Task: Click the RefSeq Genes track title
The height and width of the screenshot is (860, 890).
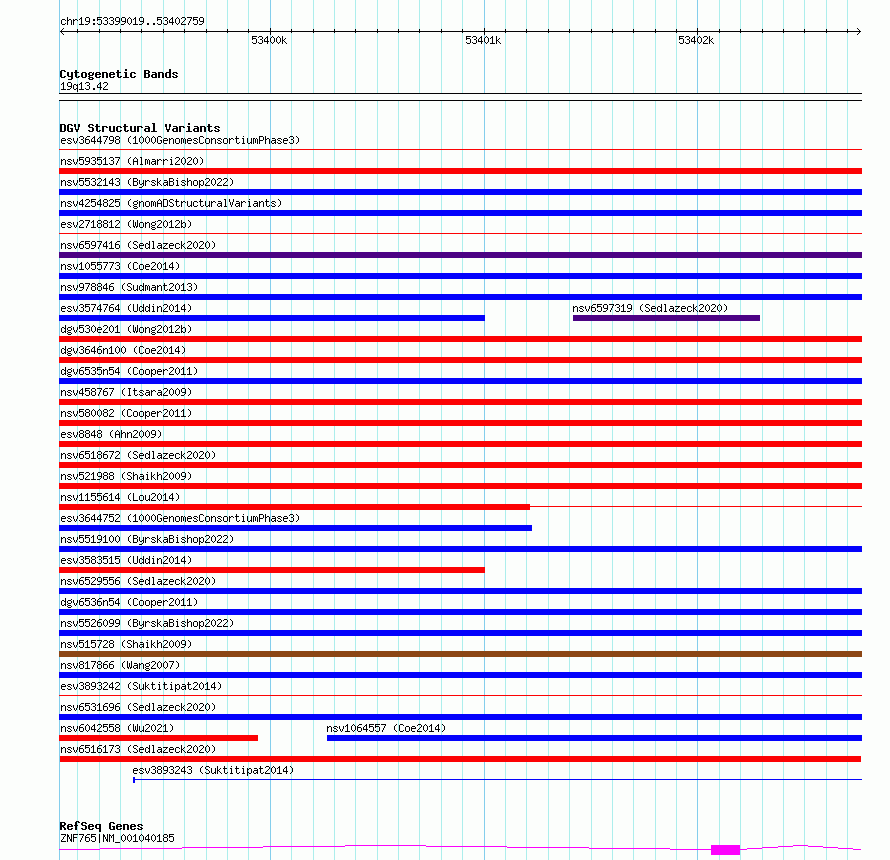Action: [101, 827]
